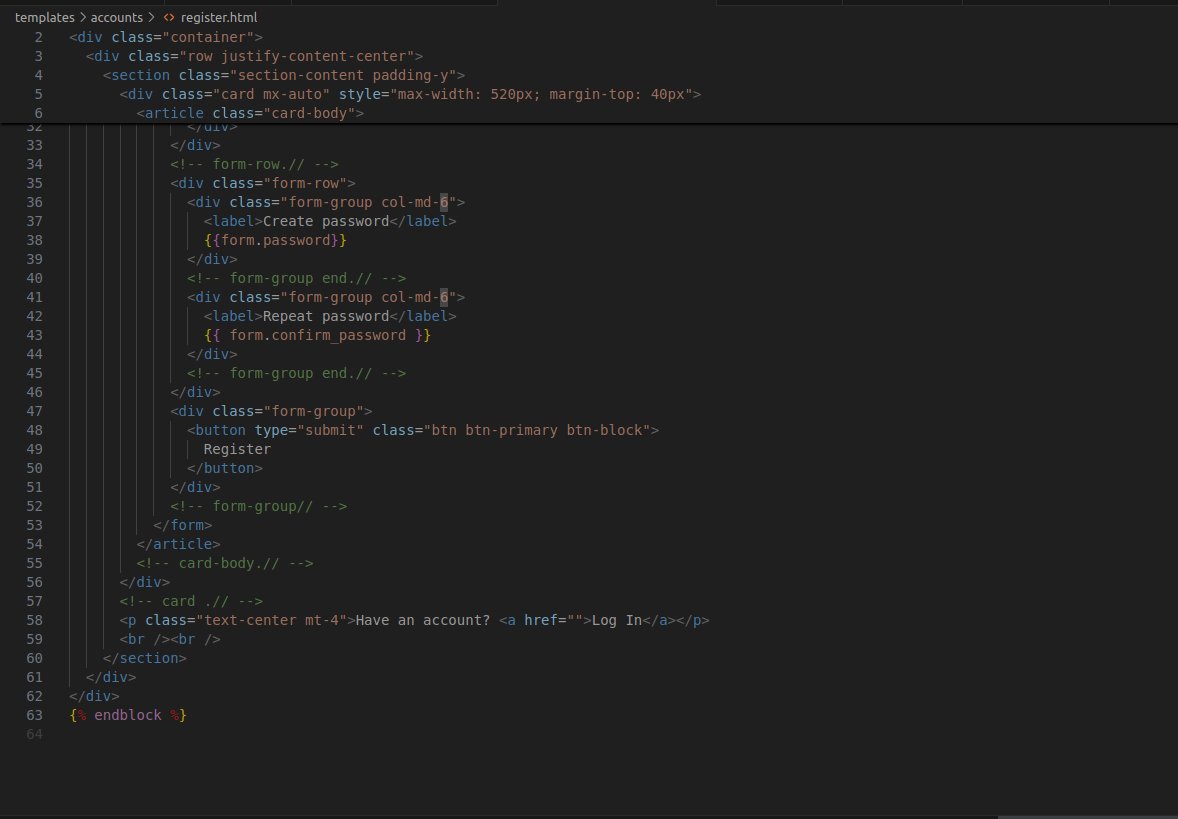1178x819 pixels.
Task: Click the form-group// comment on line 52
Action: [x=258, y=506]
